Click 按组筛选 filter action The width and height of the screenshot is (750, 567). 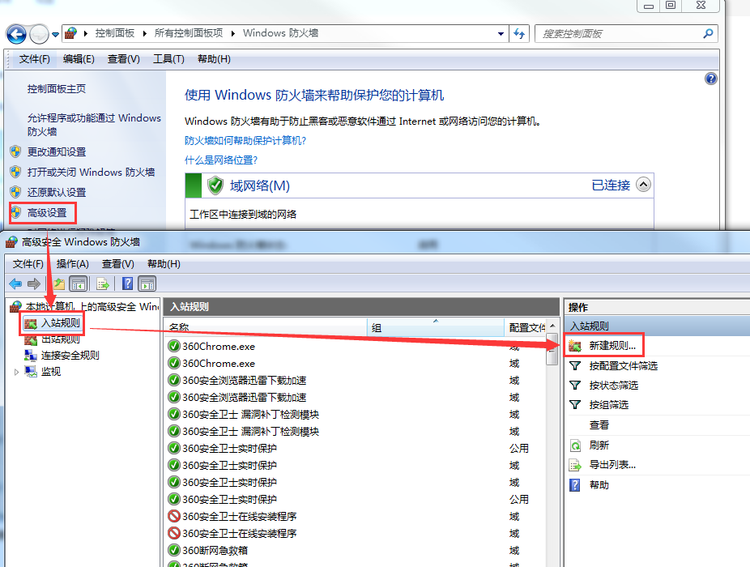(x=608, y=405)
